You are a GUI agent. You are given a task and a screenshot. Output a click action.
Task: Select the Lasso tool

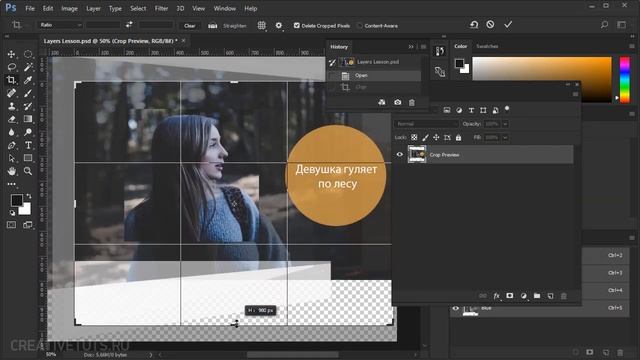11,67
